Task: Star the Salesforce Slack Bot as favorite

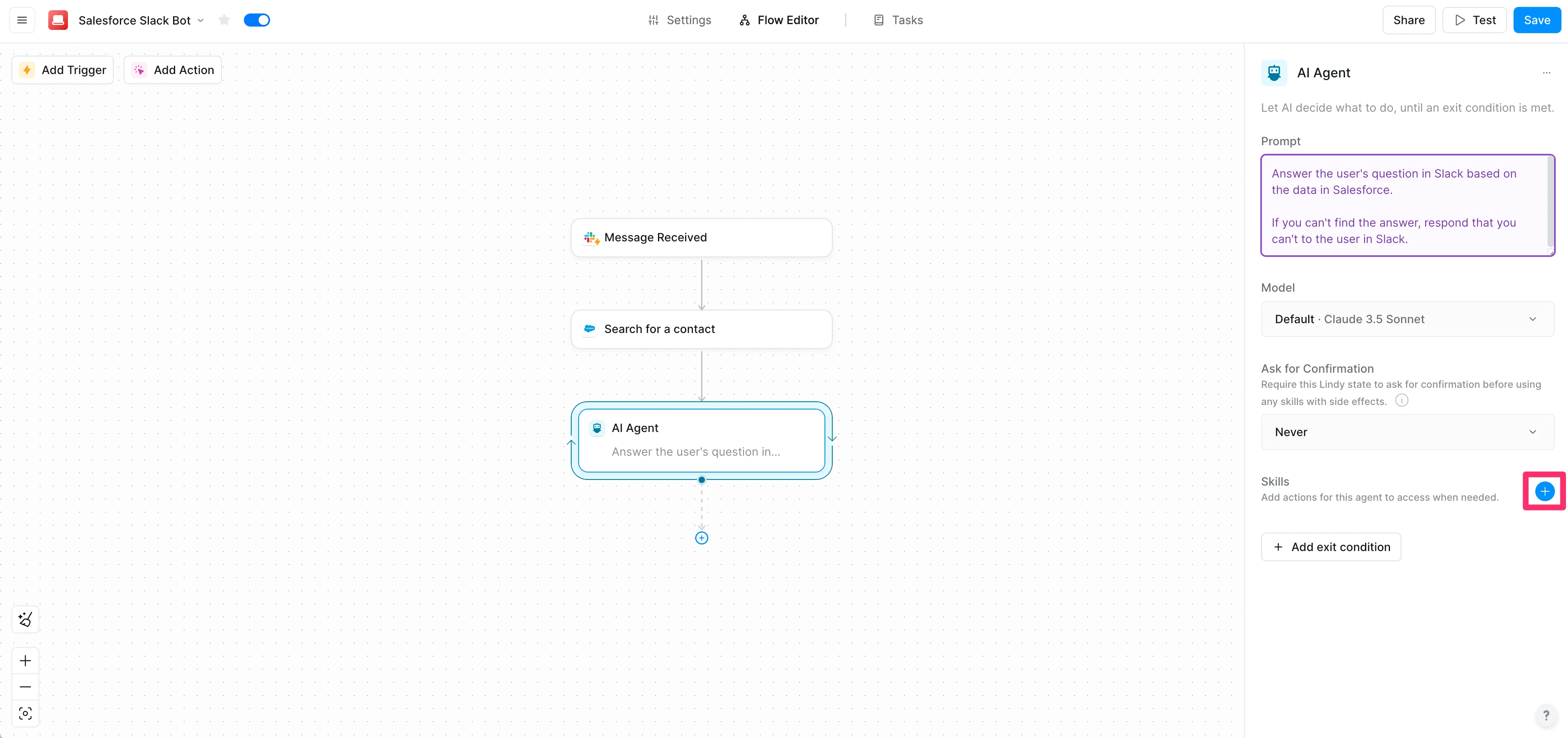Action: tap(224, 20)
